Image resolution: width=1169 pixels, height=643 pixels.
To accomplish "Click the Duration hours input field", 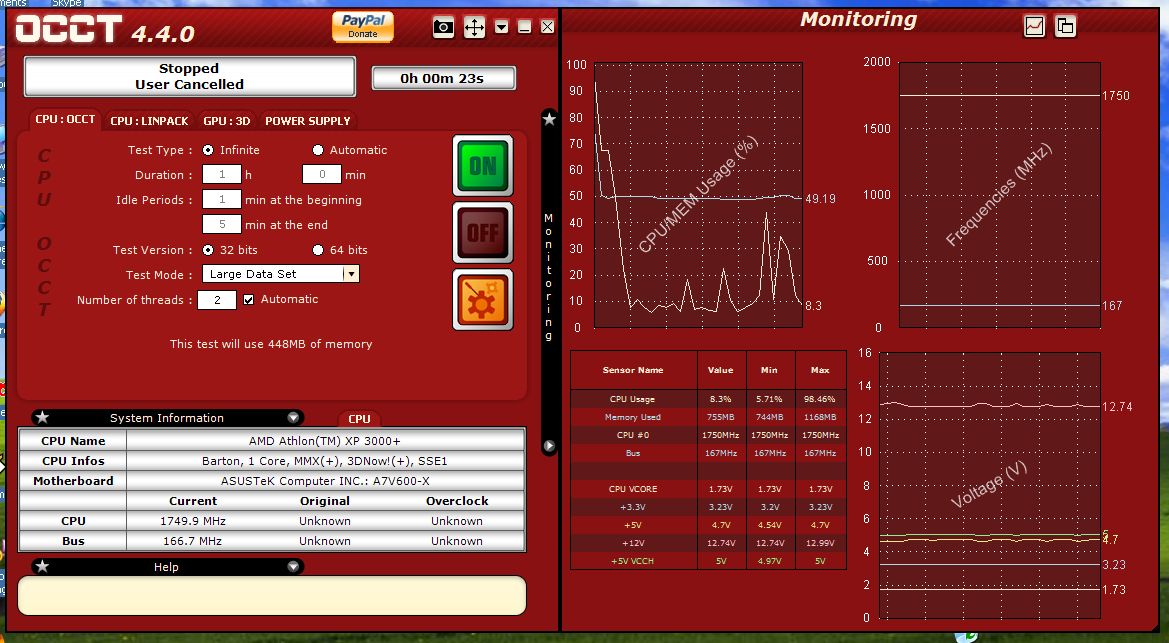I will (221, 175).
